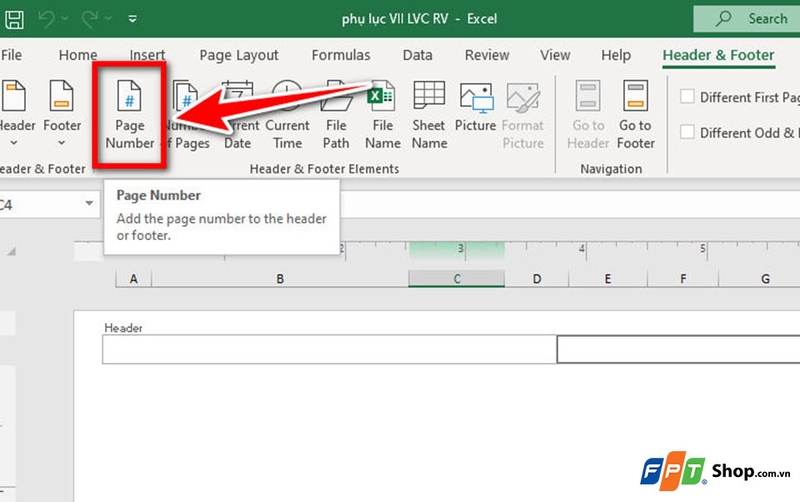The image size is (800, 502).
Task: Insert Page Number element
Action: tap(130, 115)
